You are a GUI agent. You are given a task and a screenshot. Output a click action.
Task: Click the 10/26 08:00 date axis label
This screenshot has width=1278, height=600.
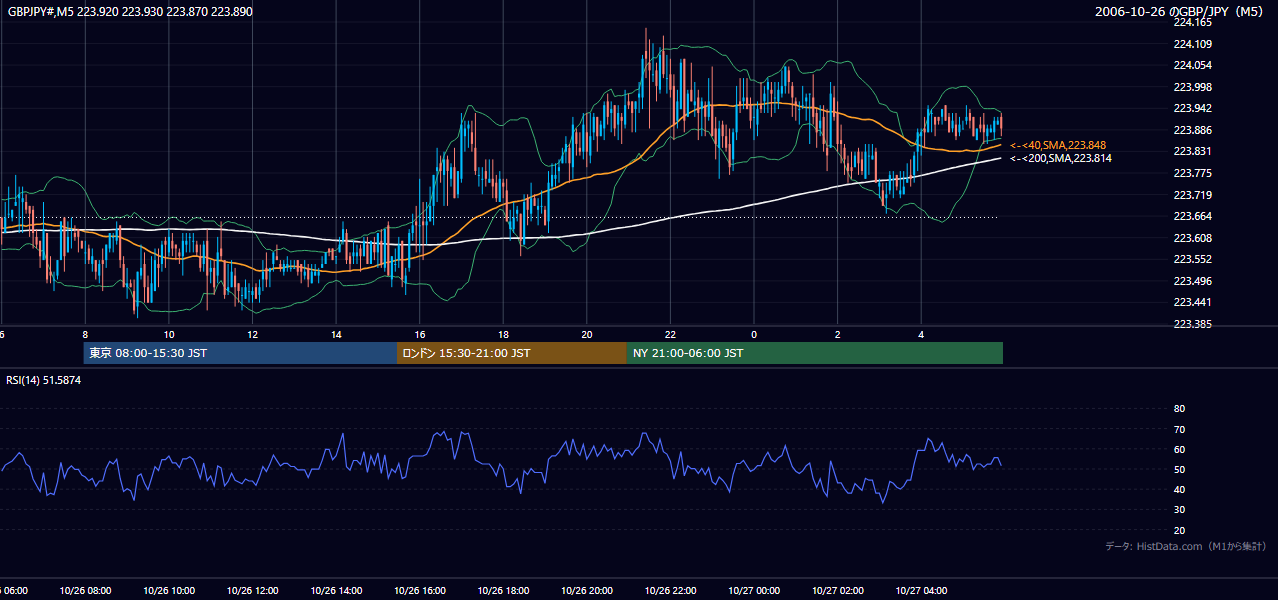85,591
